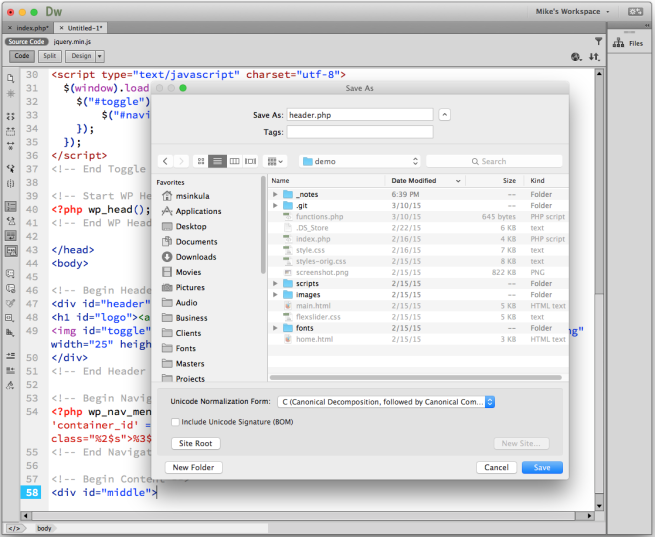Click the filter related files funnel icon
Viewport: 655px width, 537px height.
click(598, 41)
